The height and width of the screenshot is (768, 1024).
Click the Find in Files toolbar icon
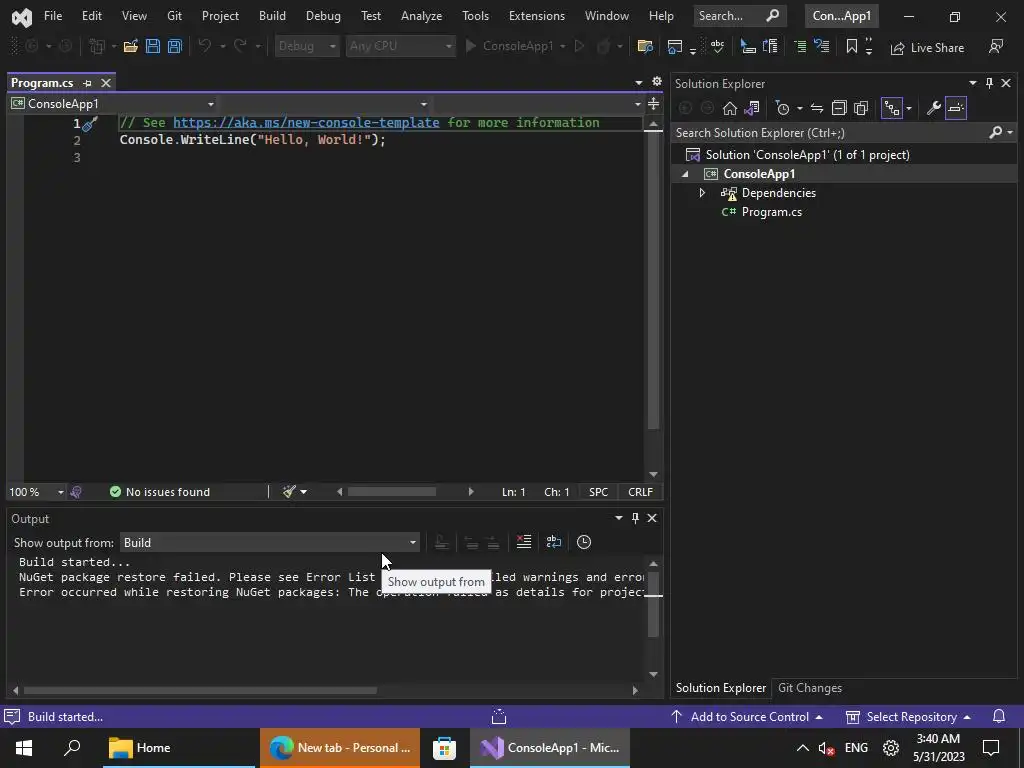(645, 46)
